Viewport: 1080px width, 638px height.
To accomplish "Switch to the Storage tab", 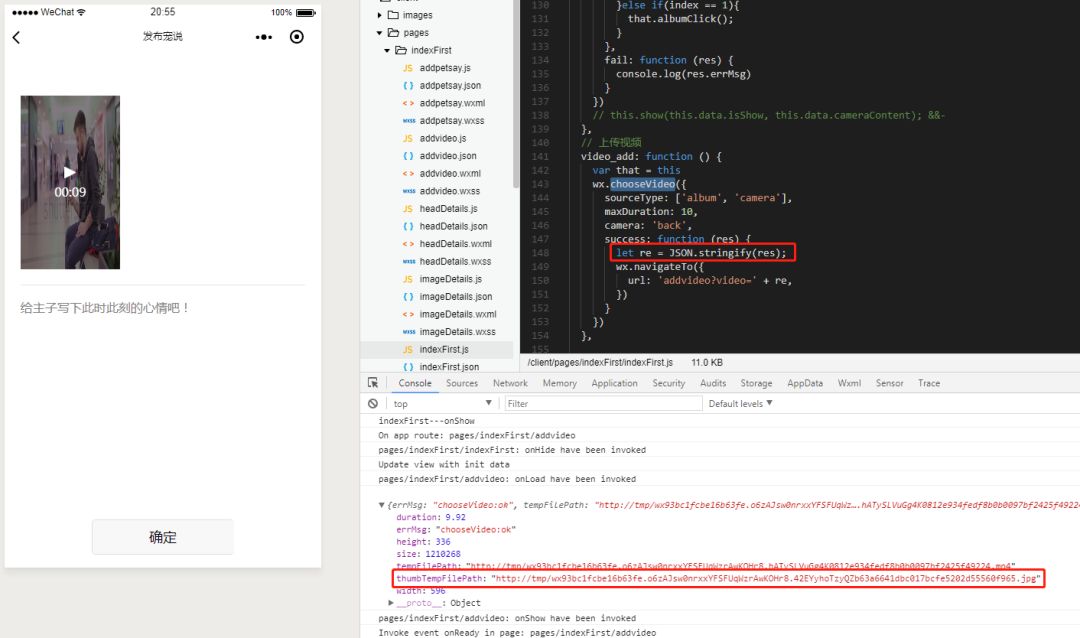I will click(756, 383).
